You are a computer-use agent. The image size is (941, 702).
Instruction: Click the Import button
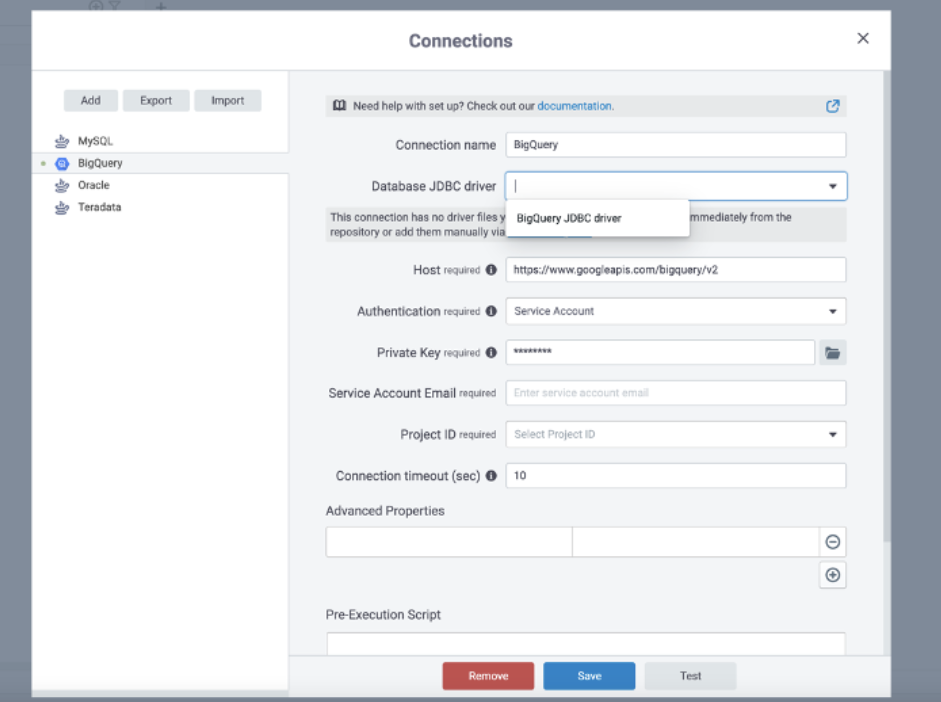coord(227,101)
